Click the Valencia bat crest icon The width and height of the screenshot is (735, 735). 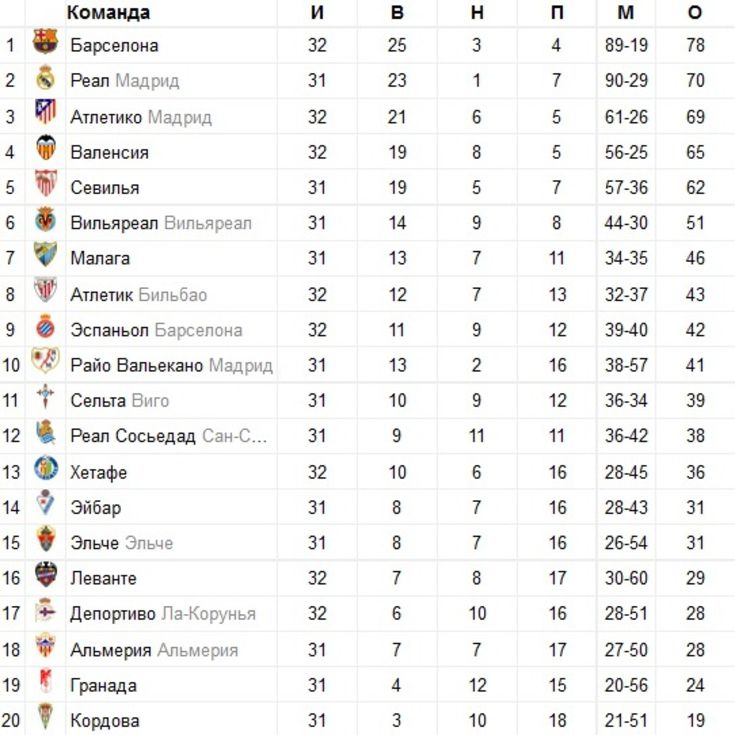click(45, 147)
